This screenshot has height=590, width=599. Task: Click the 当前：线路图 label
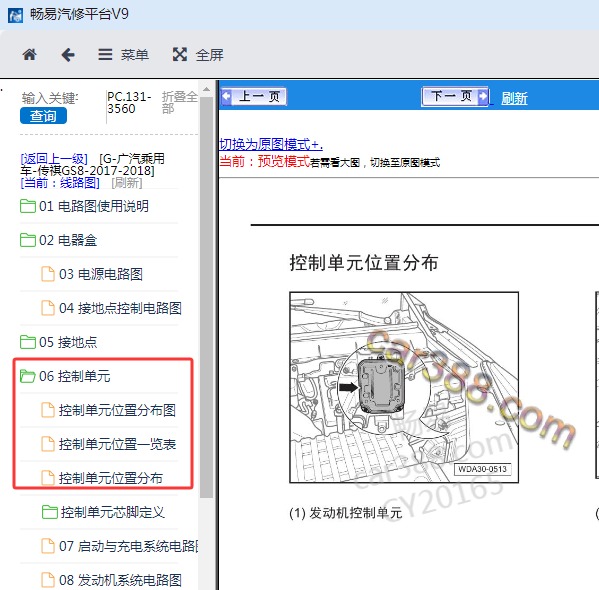[x=60, y=183]
